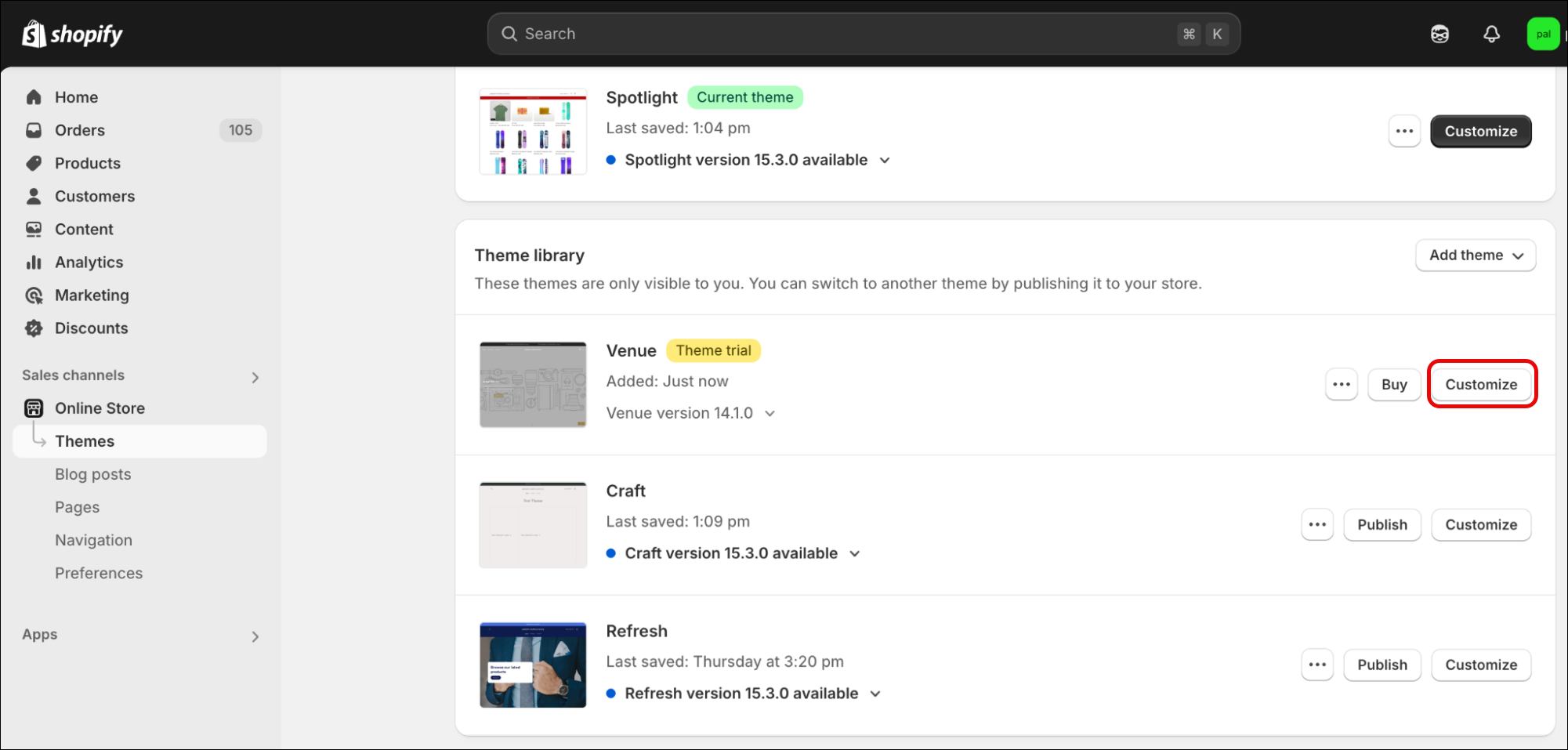Screen dimensions: 1568x750
Task: Publish the Craft theme
Action: [x=1382, y=524]
